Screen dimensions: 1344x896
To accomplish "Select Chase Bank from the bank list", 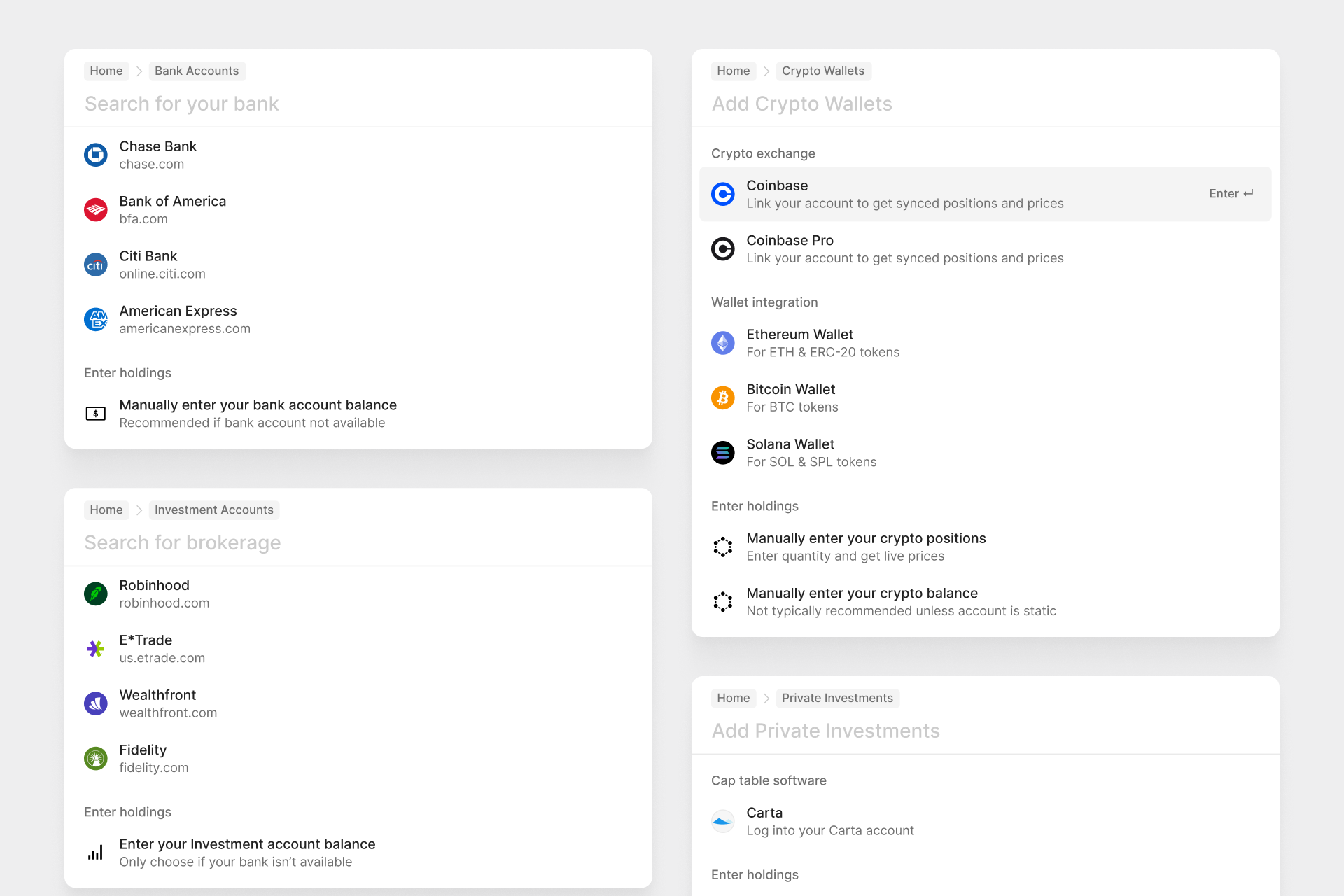I will pyautogui.click(x=358, y=155).
